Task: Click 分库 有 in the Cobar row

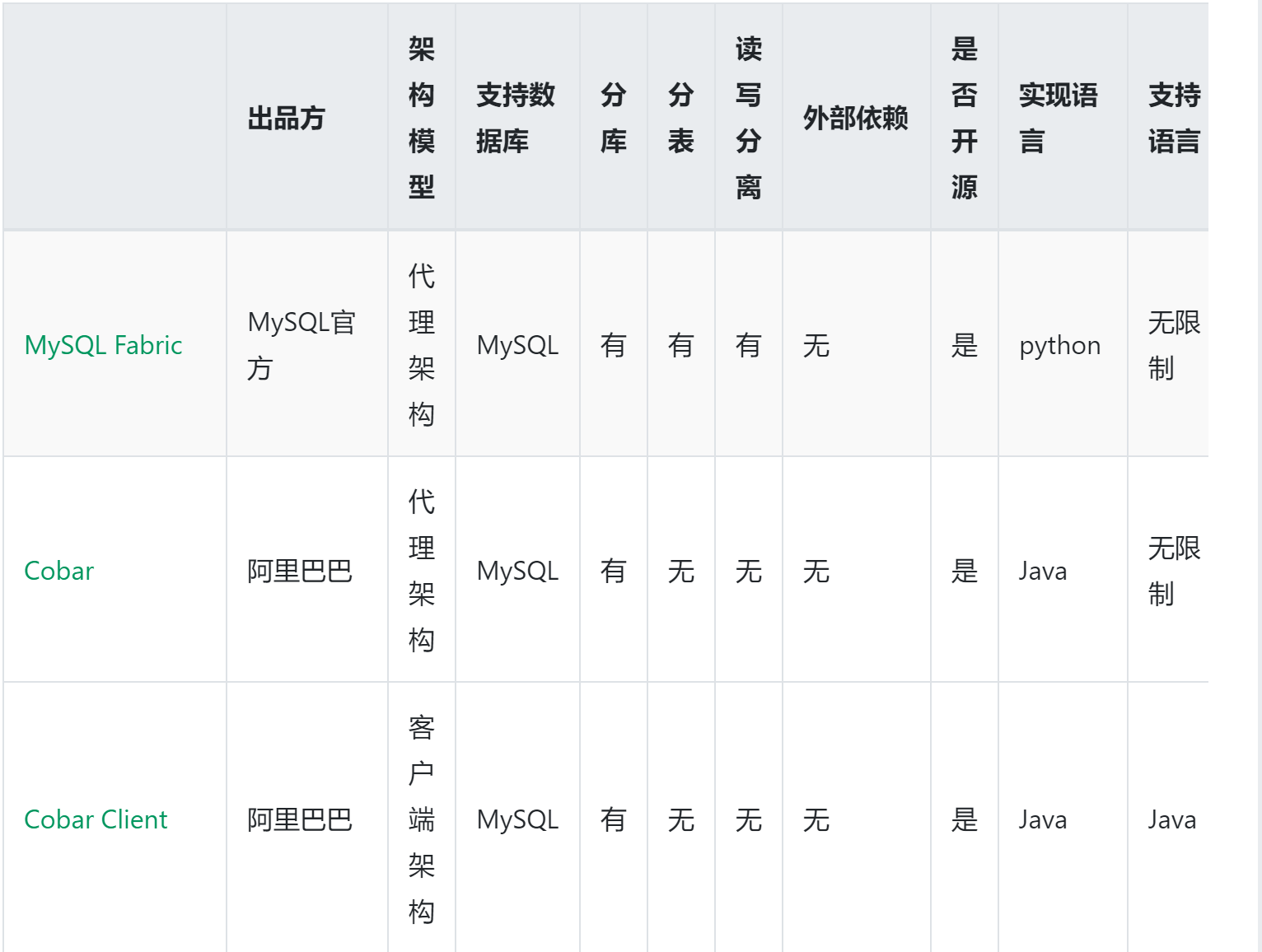Action: tap(614, 571)
